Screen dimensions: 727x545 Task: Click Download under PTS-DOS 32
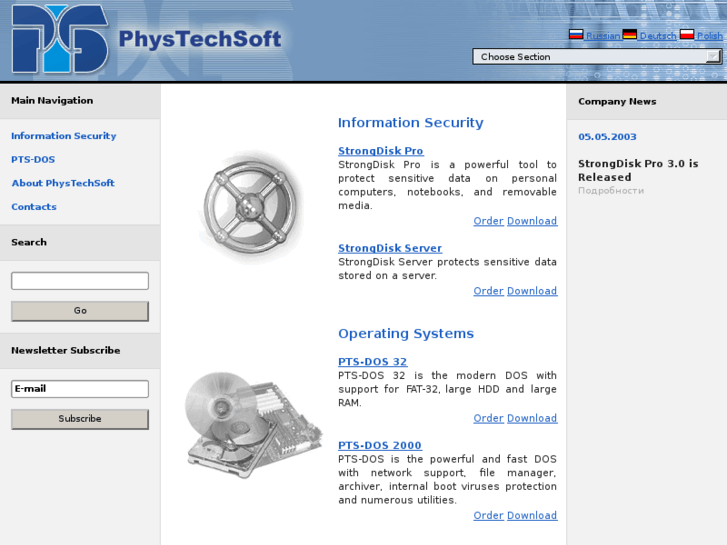point(532,418)
